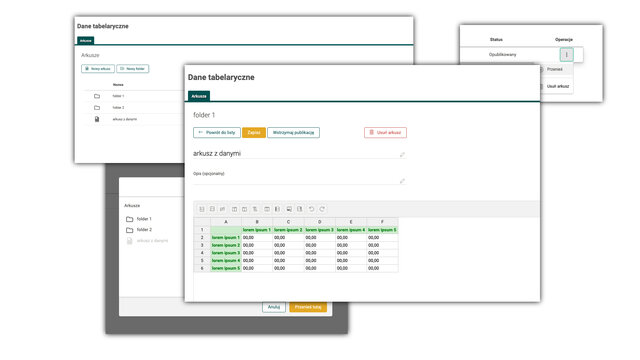Click the red Usuń arkusz button

point(385,133)
